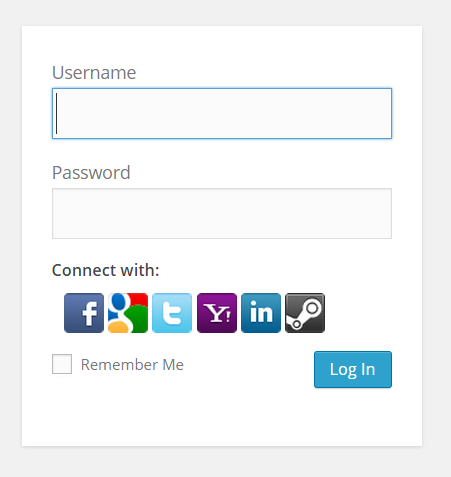Select the purple Yahoo! icon
The width and height of the screenshot is (451, 477).
pos(217,313)
